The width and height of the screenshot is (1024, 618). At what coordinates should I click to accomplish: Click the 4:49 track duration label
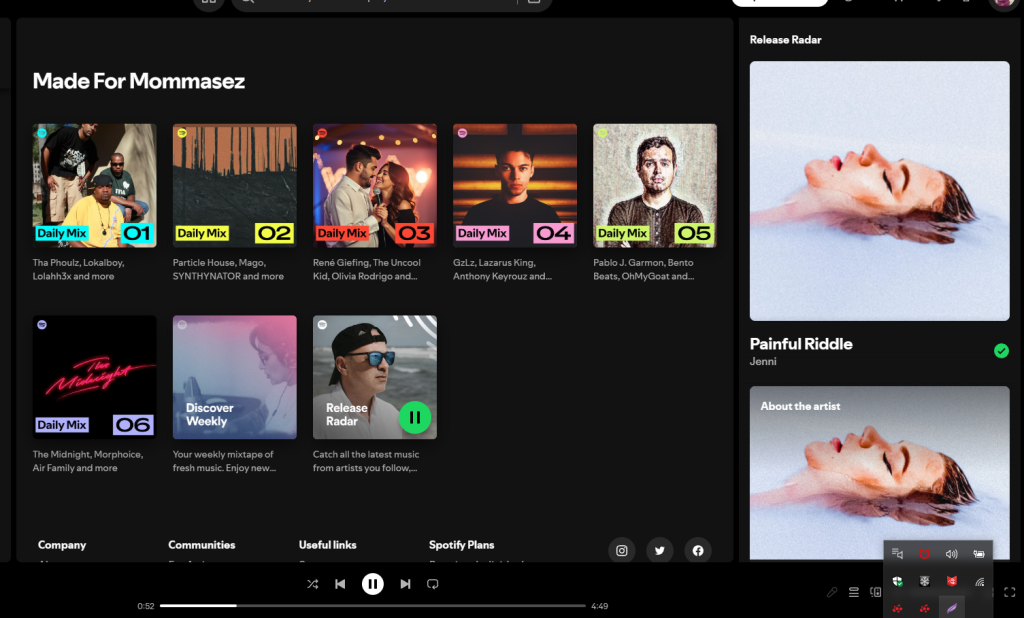point(600,606)
